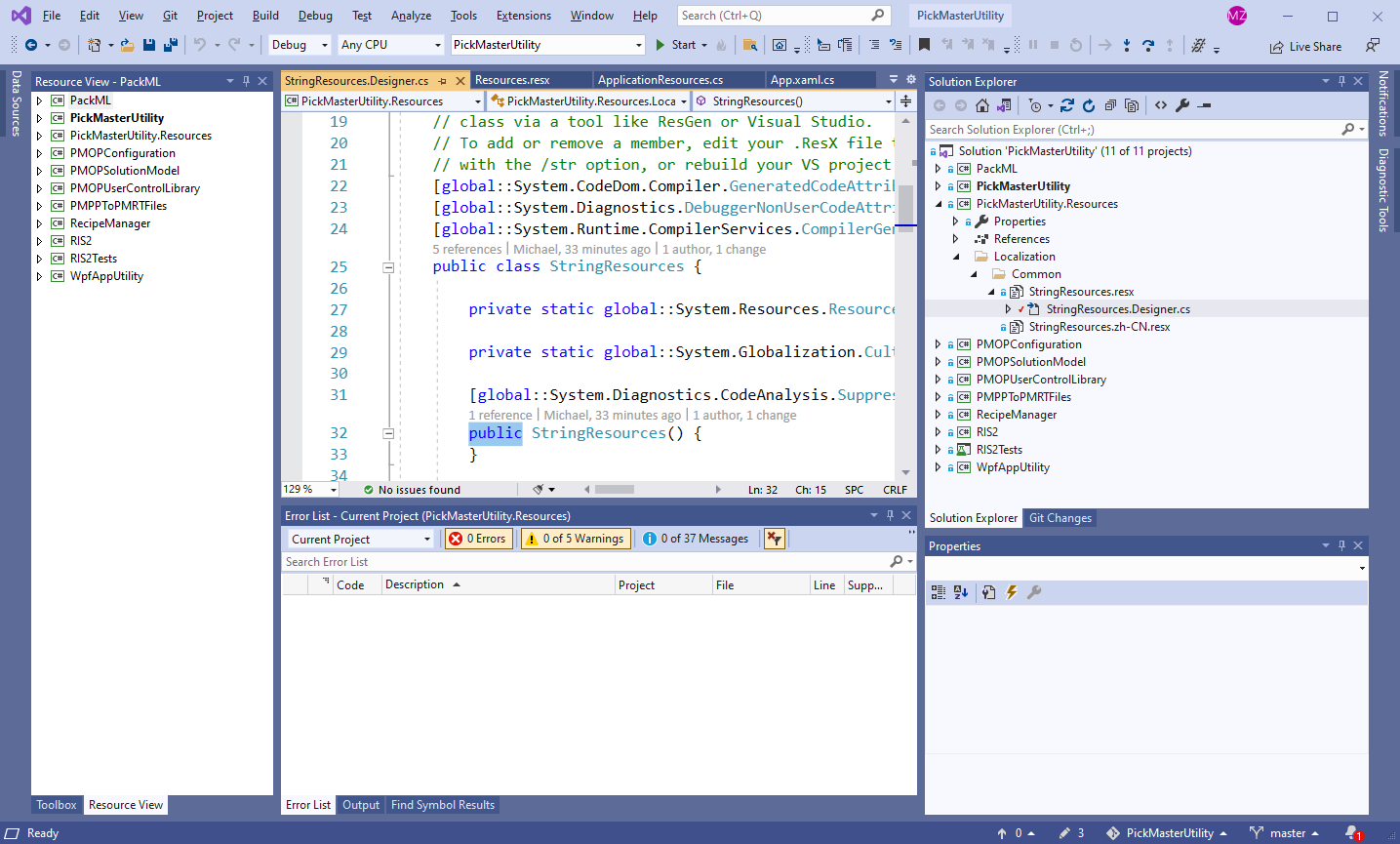Click the Show All Files icon
1400x844 pixels.
(x=1132, y=105)
